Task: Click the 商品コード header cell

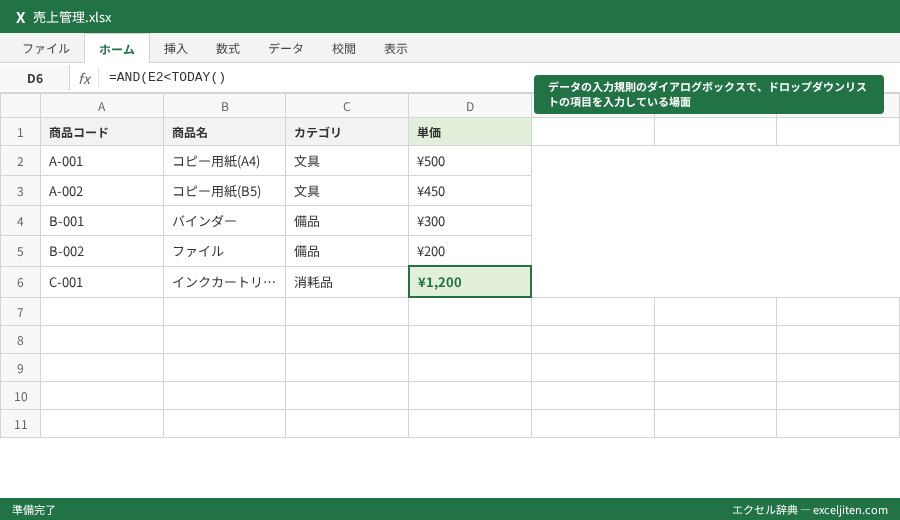Action: [102, 132]
